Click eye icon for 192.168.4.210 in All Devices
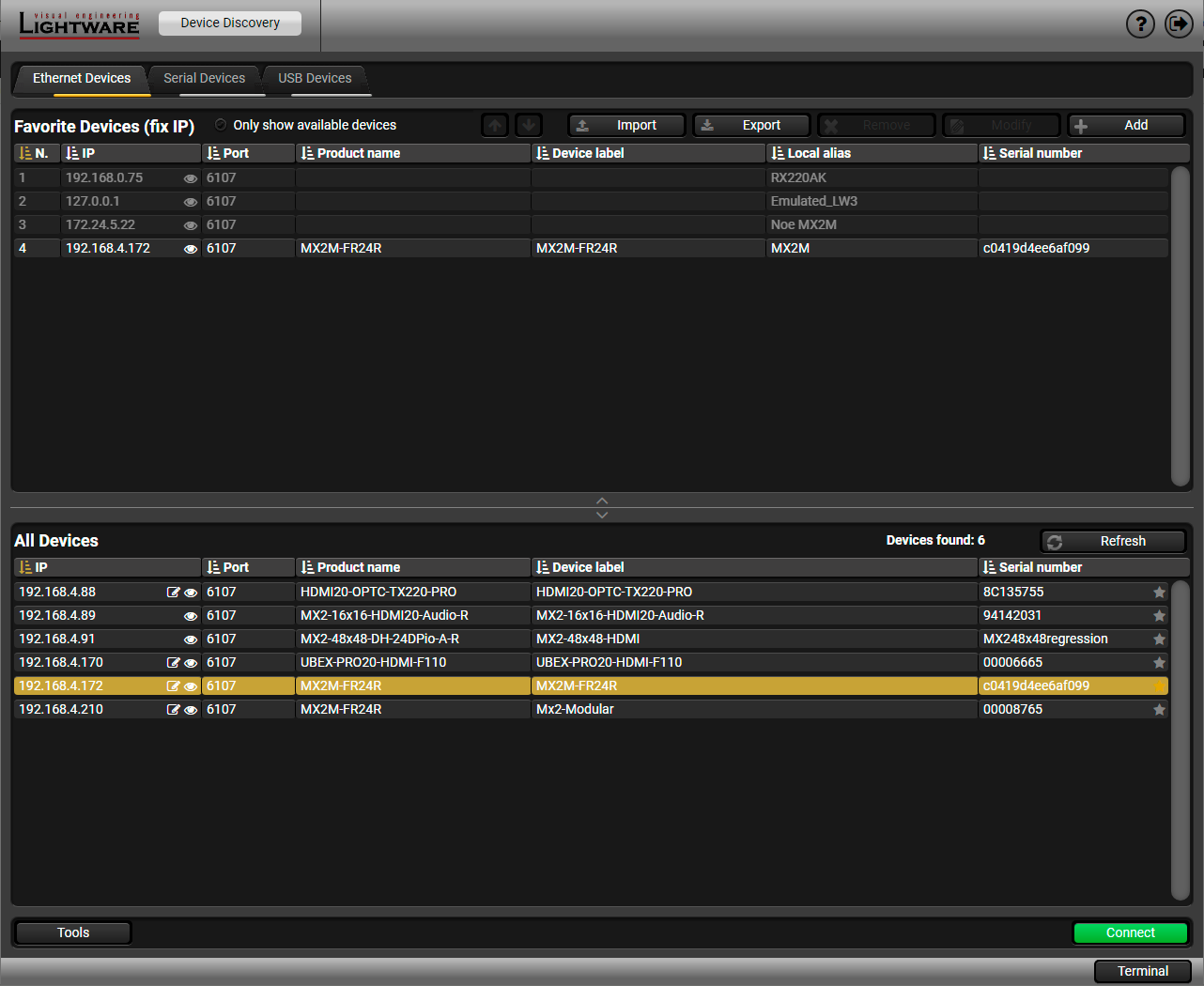Image resolution: width=1204 pixels, height=986 pixels. tap(191, 710)
